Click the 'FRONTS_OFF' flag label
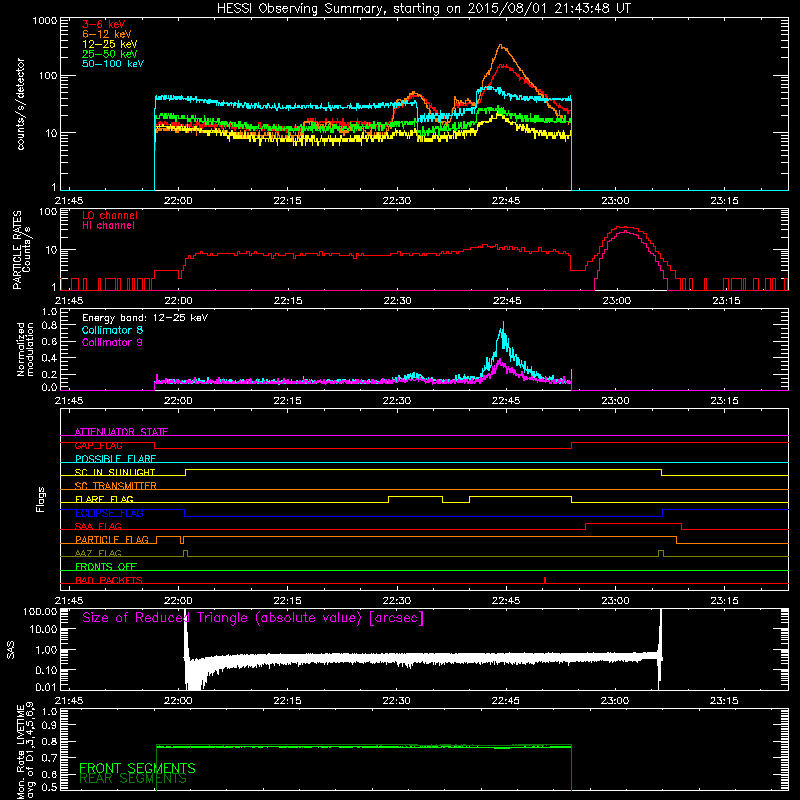 point(106,567)
